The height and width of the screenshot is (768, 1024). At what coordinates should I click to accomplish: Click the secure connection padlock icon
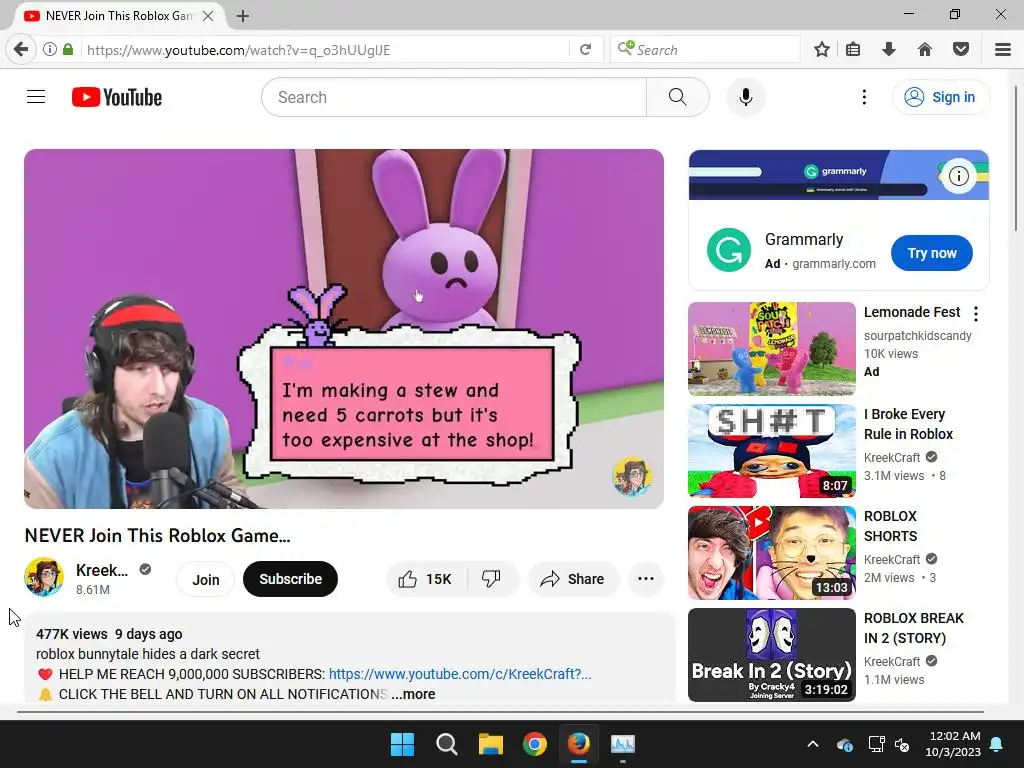pos(68,49)
